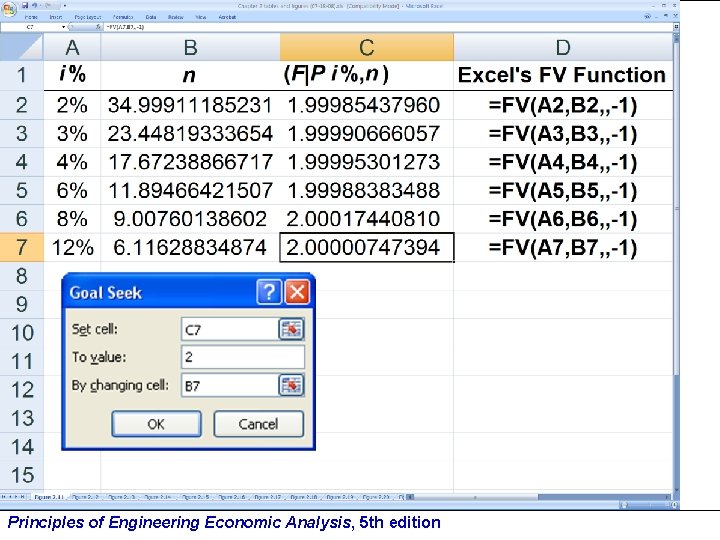The image size is (720, 540).
Task: Select highlighted column C header
Action: tap(366, 47)
